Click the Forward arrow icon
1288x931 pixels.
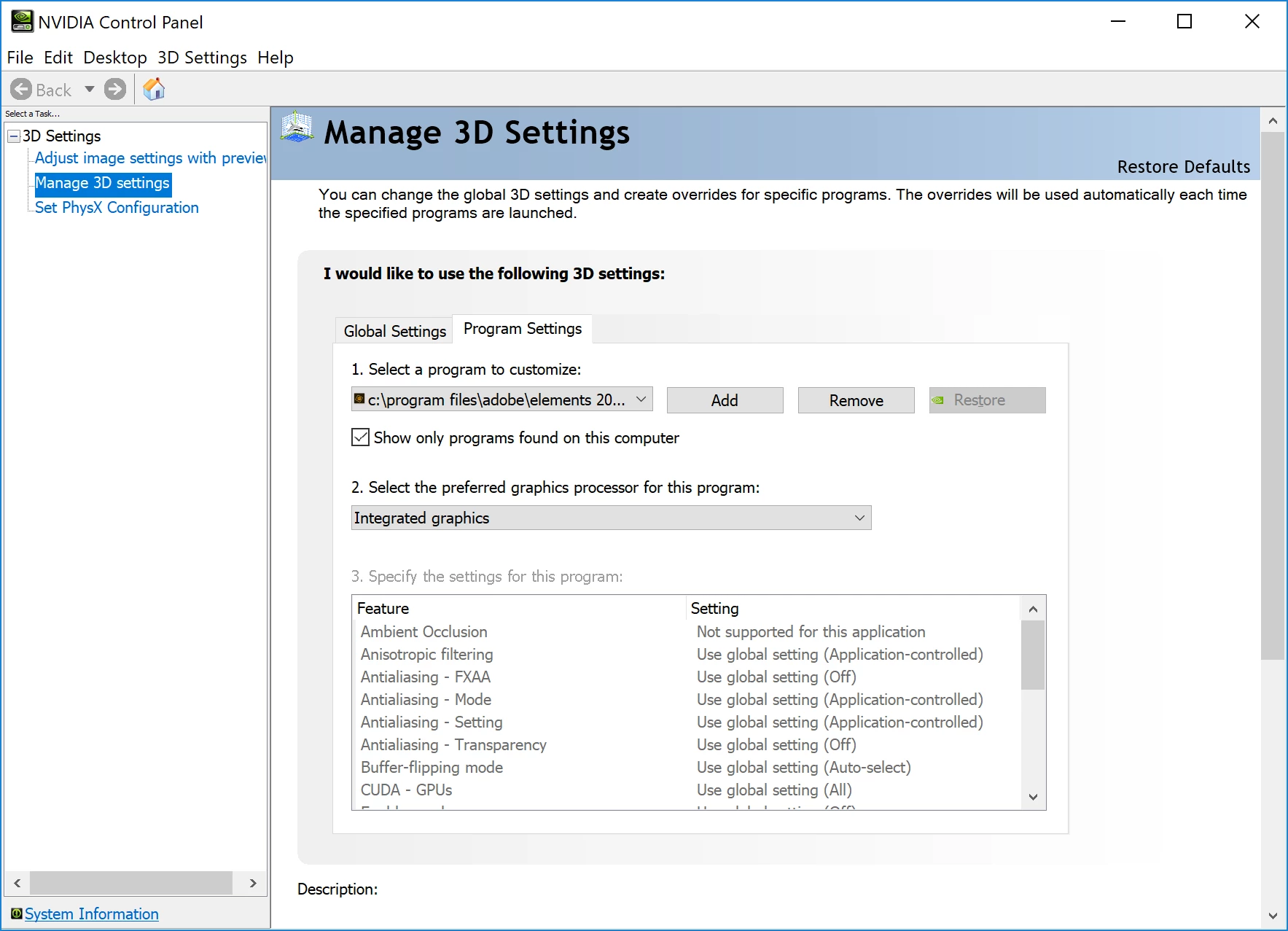click(x=115, y=90)
